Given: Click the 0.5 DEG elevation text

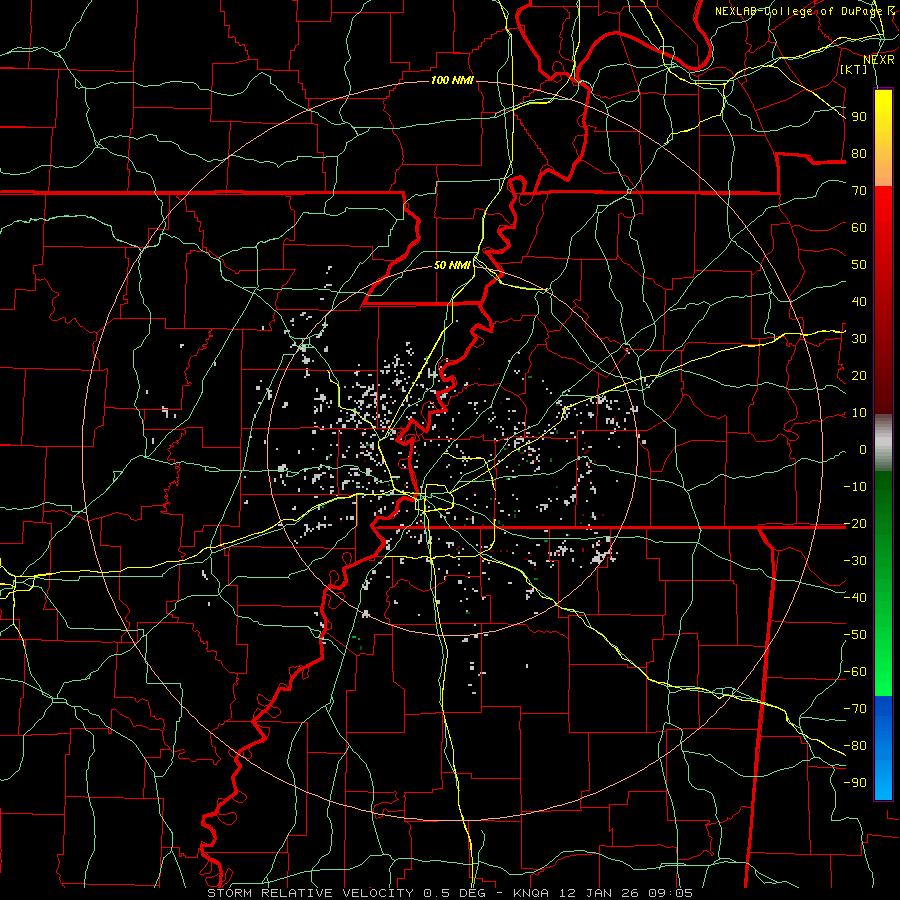Looking at the screenshot, I should click(455, 893).
